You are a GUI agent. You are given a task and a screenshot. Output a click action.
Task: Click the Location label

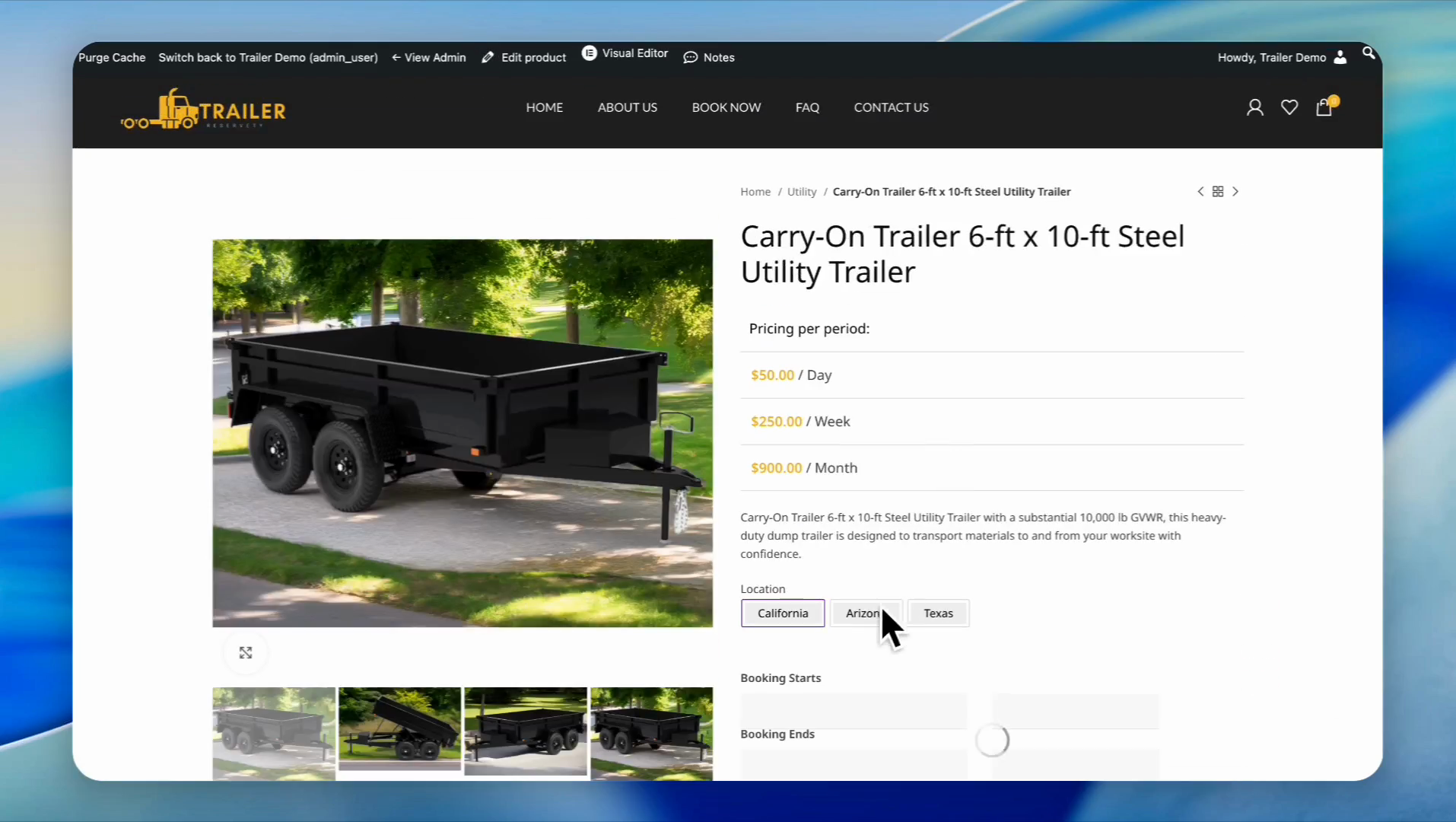point(763,589)
